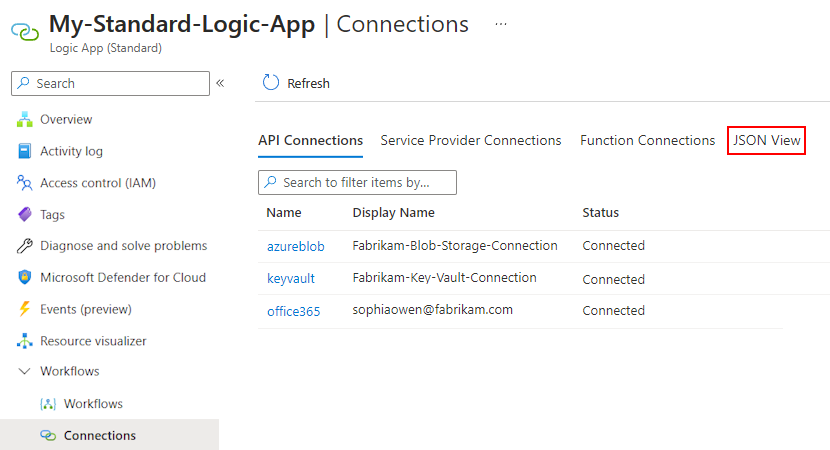Screen dimensions: 830x450
Task: Click the magnifier icon in the filter box
Action: [270, 182]
